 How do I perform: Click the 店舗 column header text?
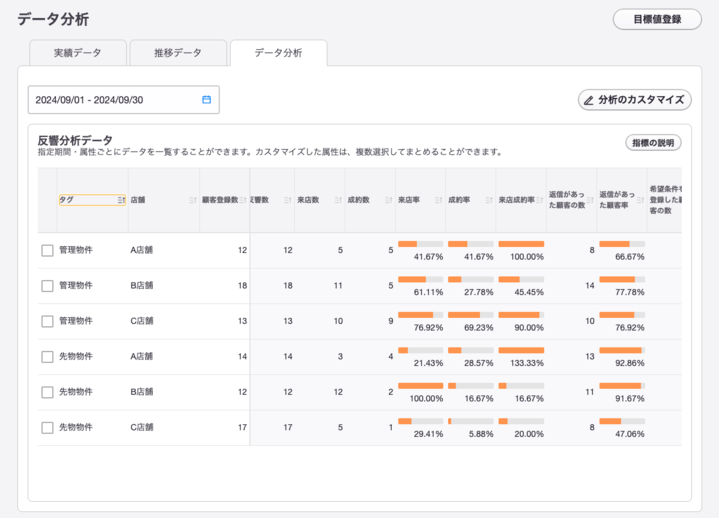pyautogui.click(x=138, y=200)
